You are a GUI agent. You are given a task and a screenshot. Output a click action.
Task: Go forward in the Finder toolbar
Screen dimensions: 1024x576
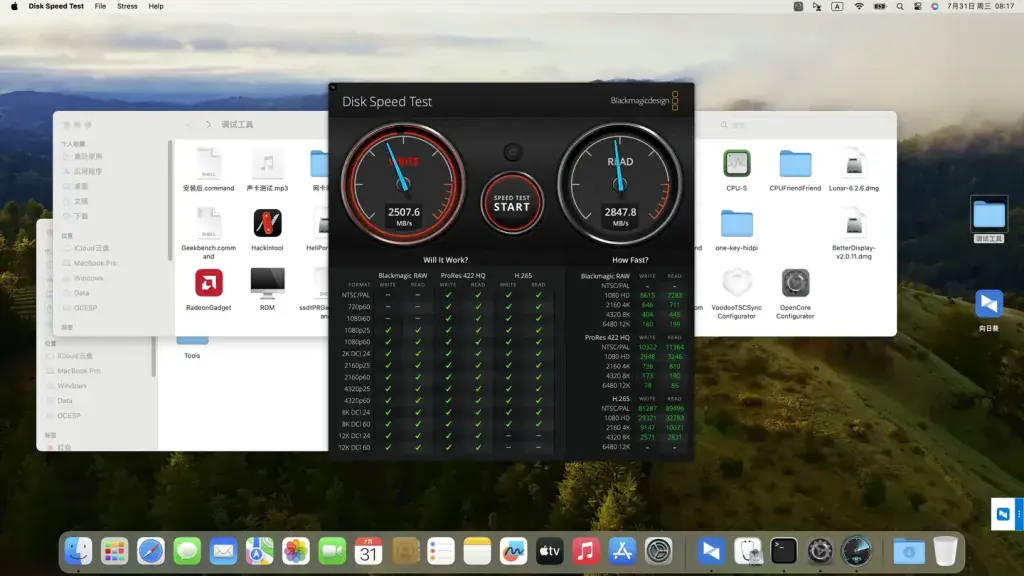208,124
